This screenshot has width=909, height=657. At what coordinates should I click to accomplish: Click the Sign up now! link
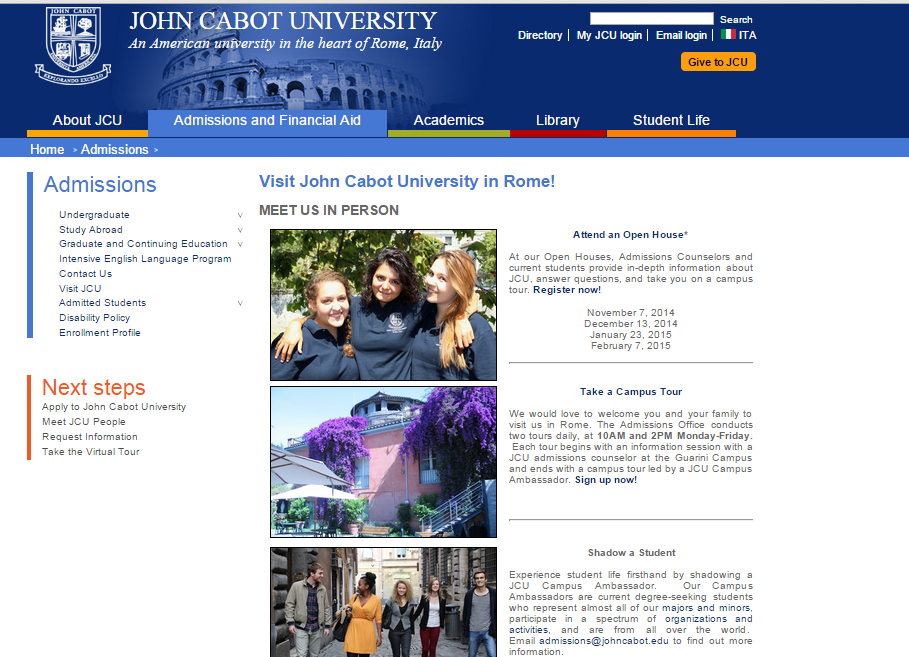(606, 480)
